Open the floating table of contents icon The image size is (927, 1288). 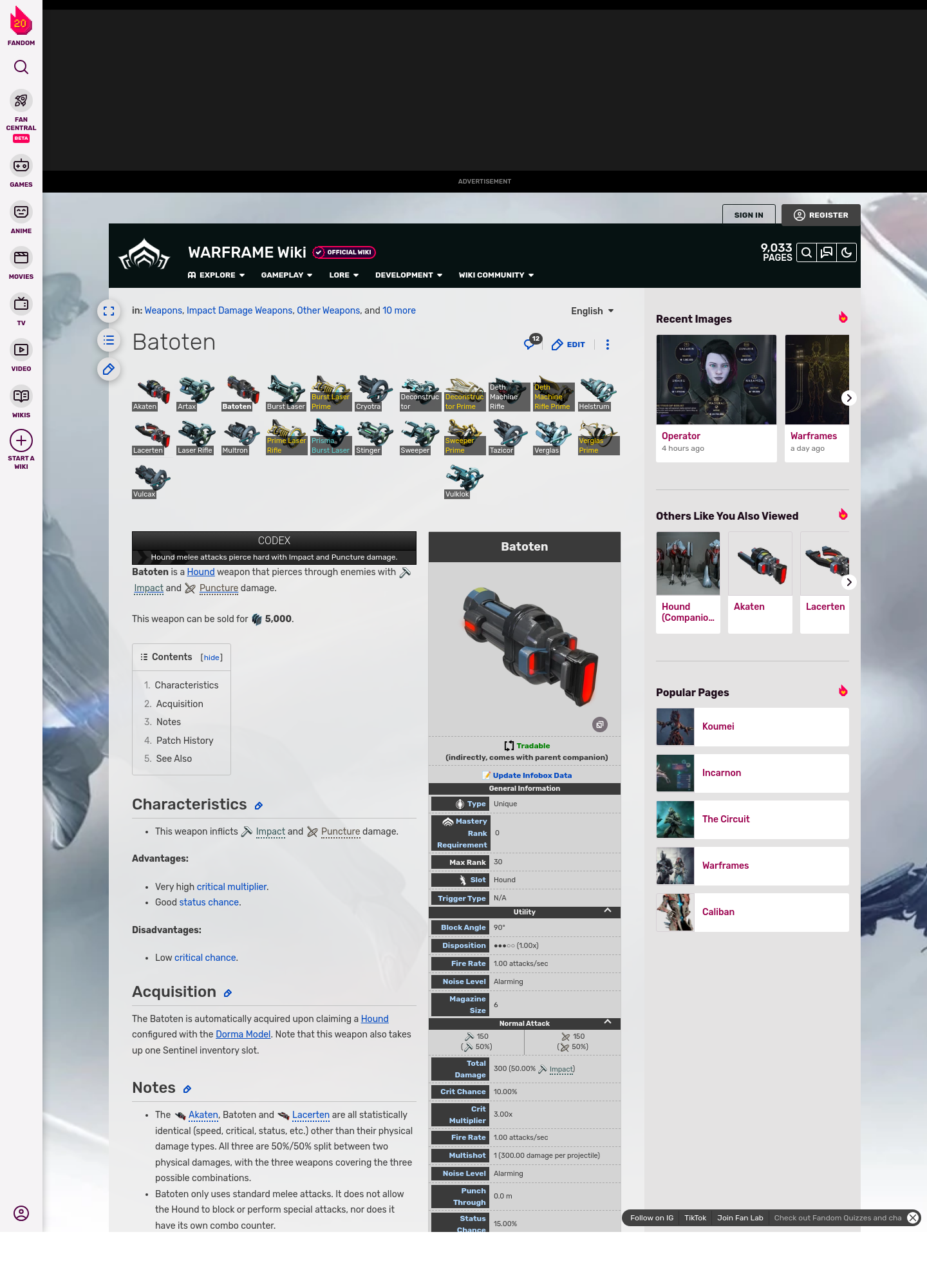[109, 340]
